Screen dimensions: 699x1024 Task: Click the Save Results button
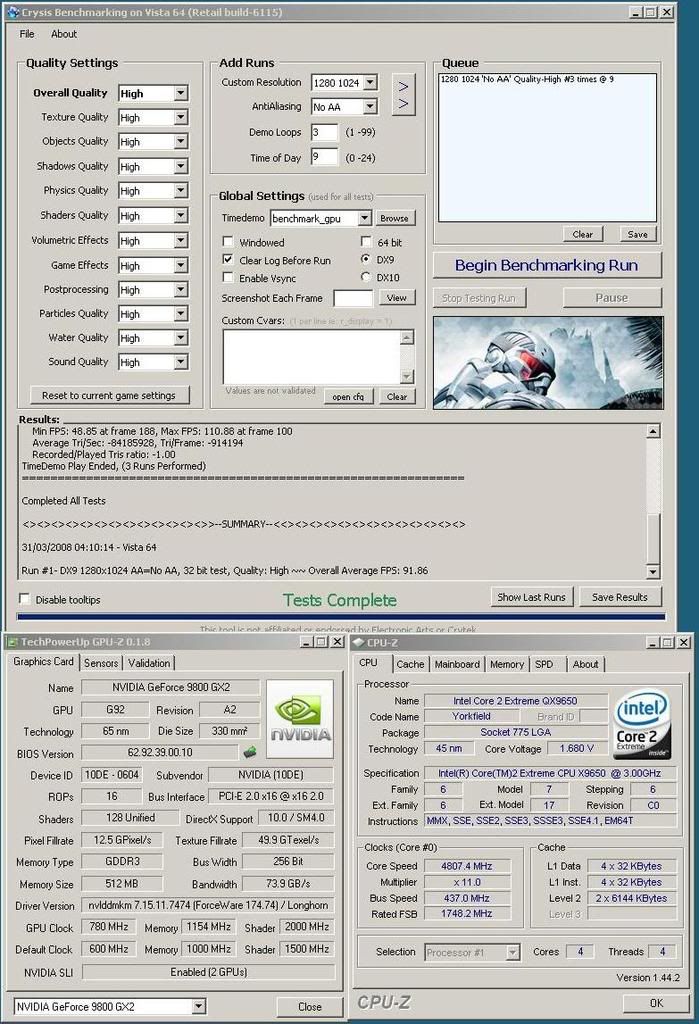[x=620, y=597]
